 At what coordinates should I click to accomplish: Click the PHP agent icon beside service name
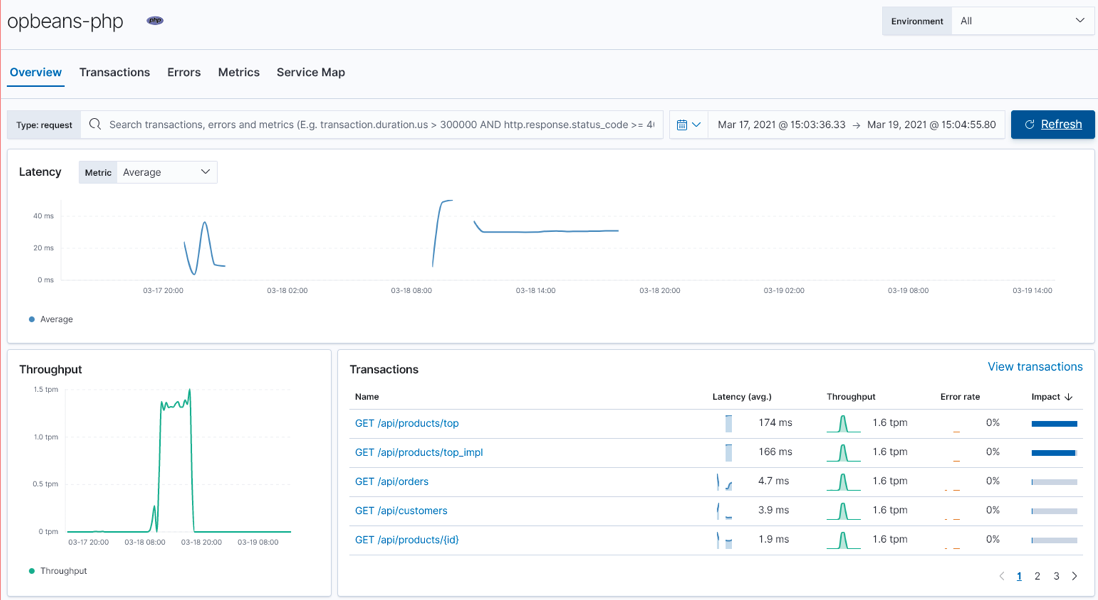(155, 20)
